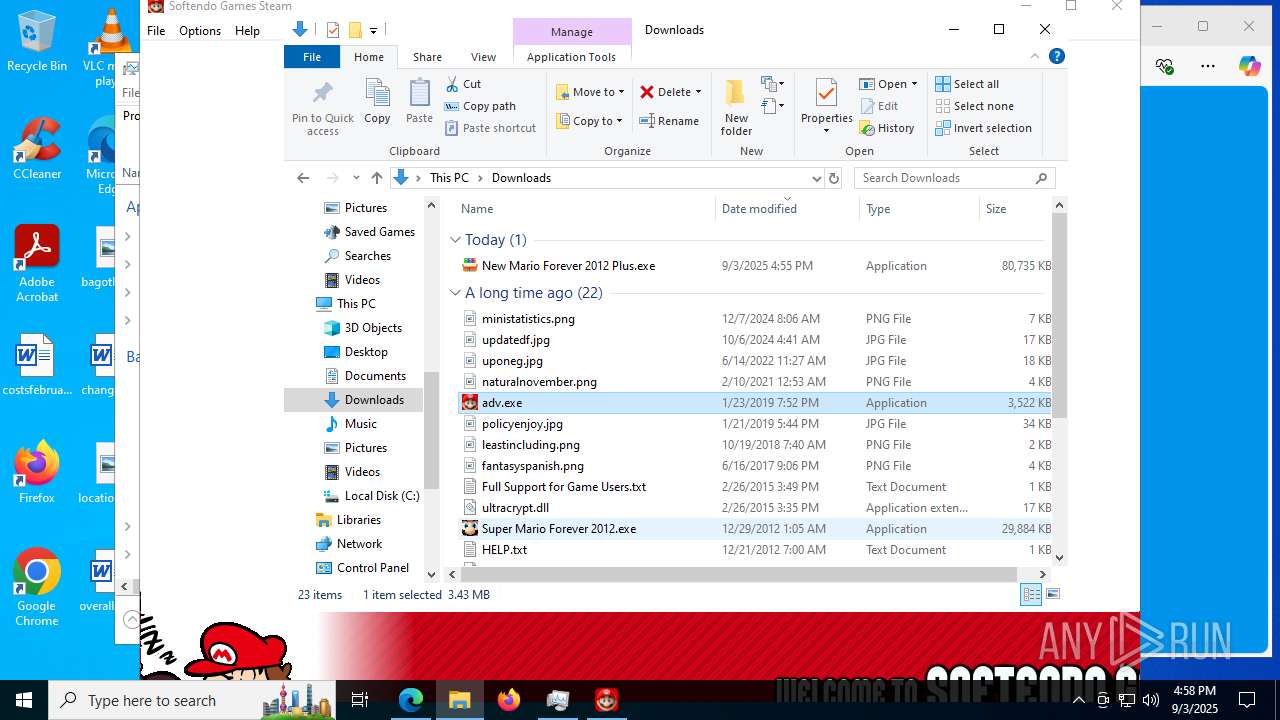This screenshot has height=720, width=1280.
Task: Rename the selected file
Action: (669, 121)
